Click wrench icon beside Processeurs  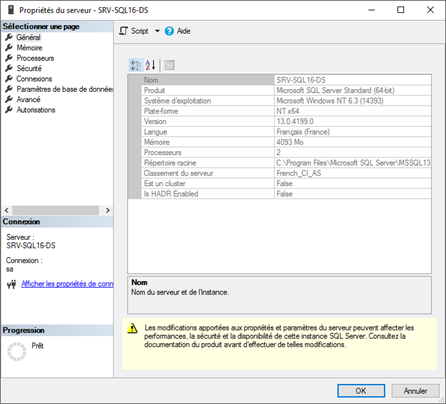pyautogui.click(x=9, y=58)
